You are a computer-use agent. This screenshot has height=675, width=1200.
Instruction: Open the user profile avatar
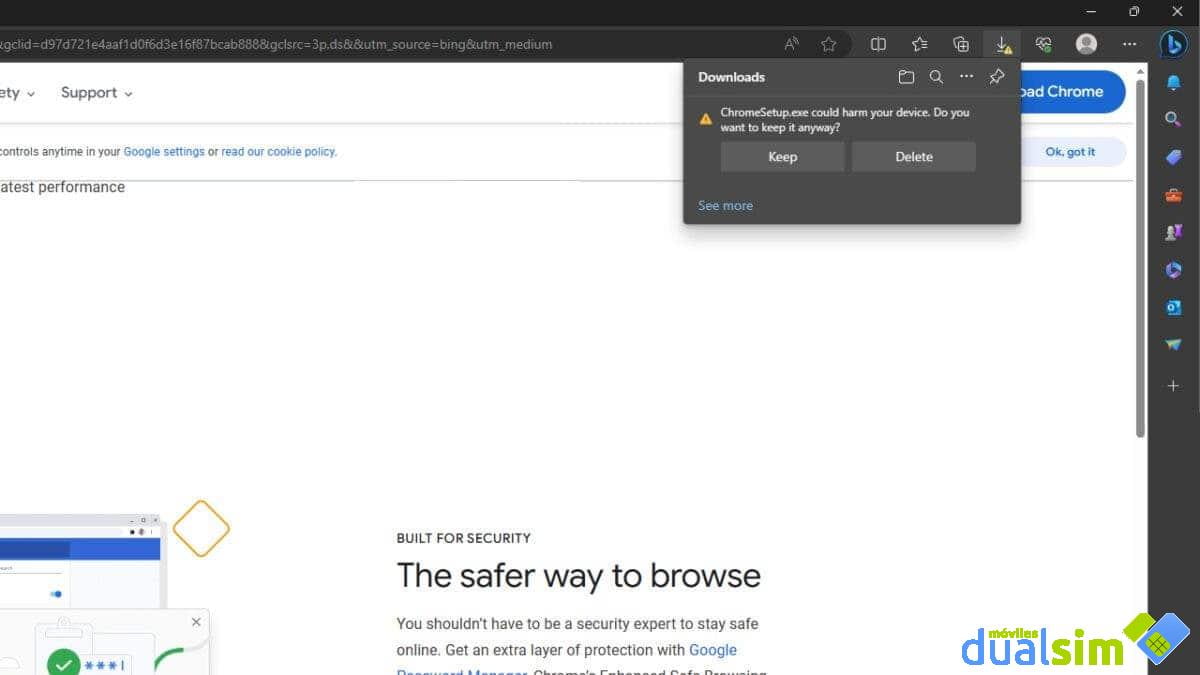(x=1086, y=44)
